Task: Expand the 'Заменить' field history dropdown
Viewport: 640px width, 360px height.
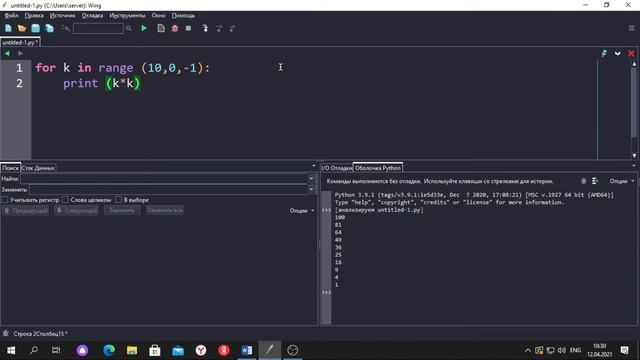Action: coord(311,189)
